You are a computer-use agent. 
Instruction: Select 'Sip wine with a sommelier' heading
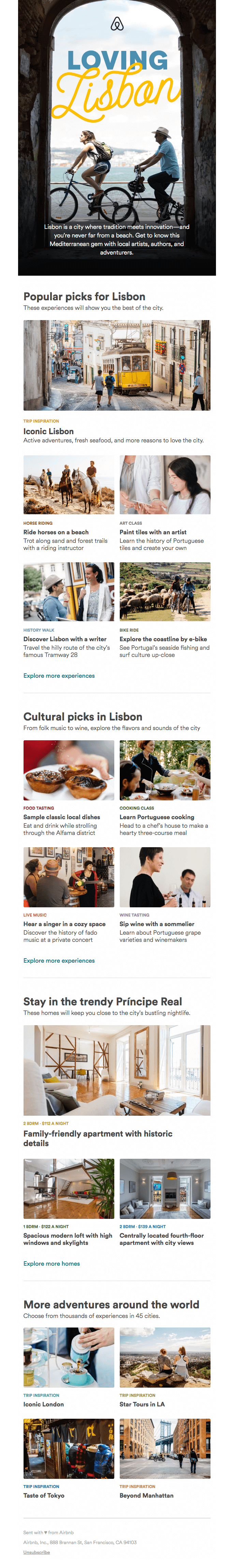157,924
